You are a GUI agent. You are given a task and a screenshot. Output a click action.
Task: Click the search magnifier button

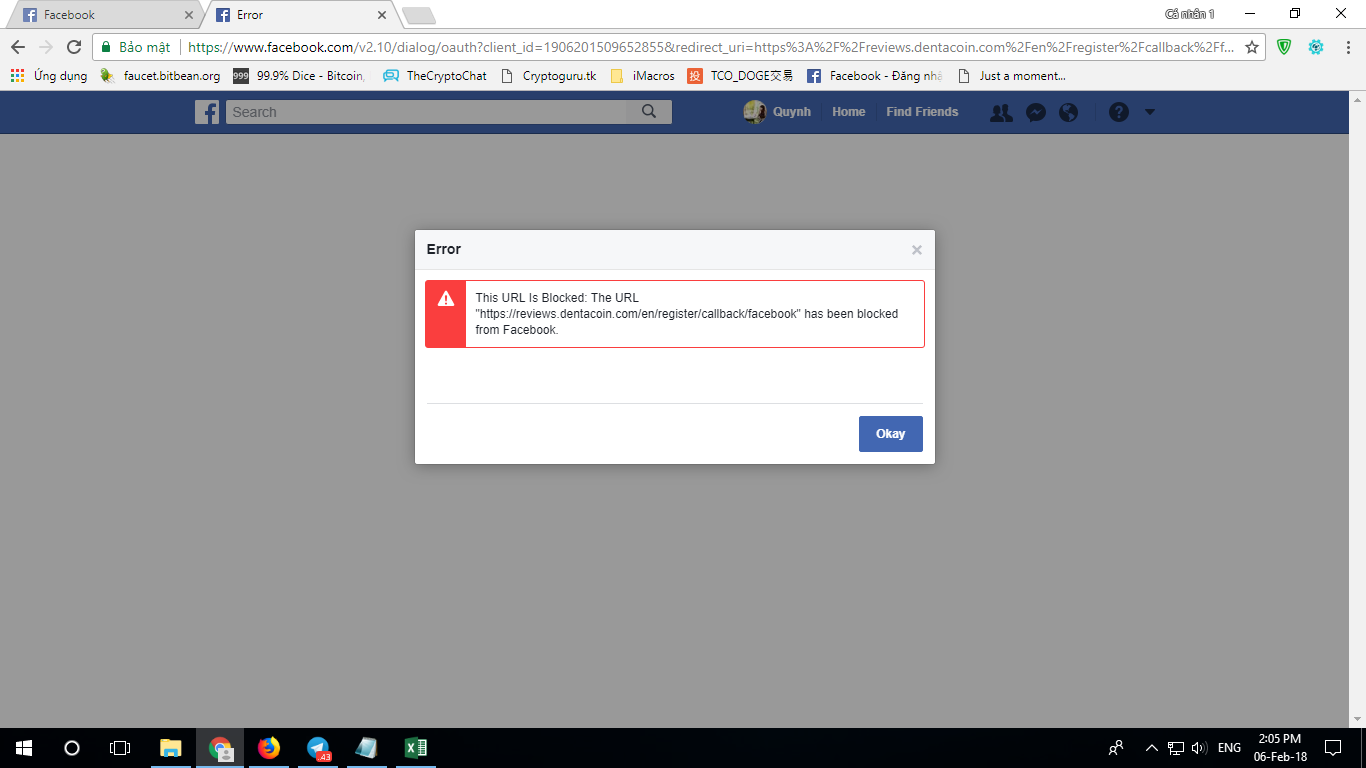[649, 112]
